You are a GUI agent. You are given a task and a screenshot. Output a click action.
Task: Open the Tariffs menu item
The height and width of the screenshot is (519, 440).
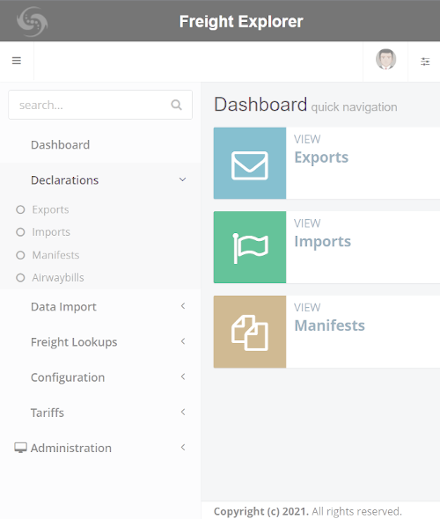(x=100, y=413)
